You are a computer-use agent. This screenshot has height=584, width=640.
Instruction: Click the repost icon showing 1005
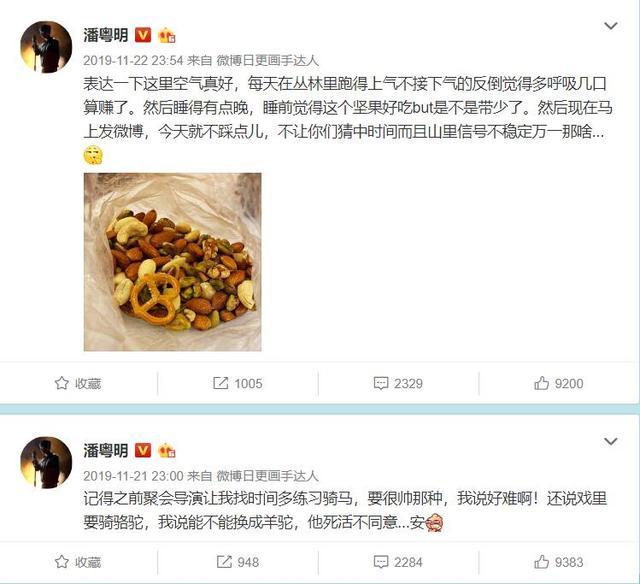point(220,383)
